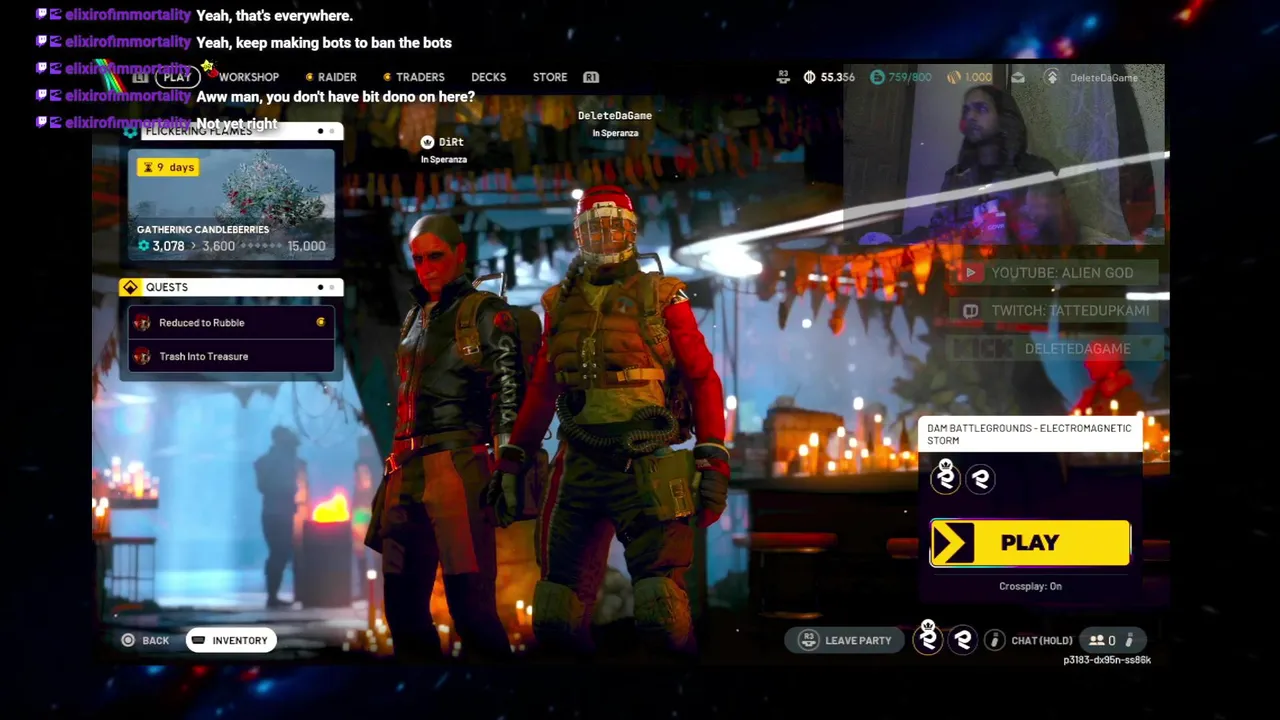The height and width of the screenshot is (720, 1280).
Task: Click the R3 icon near the coin balance
Action: coord(785,76)
